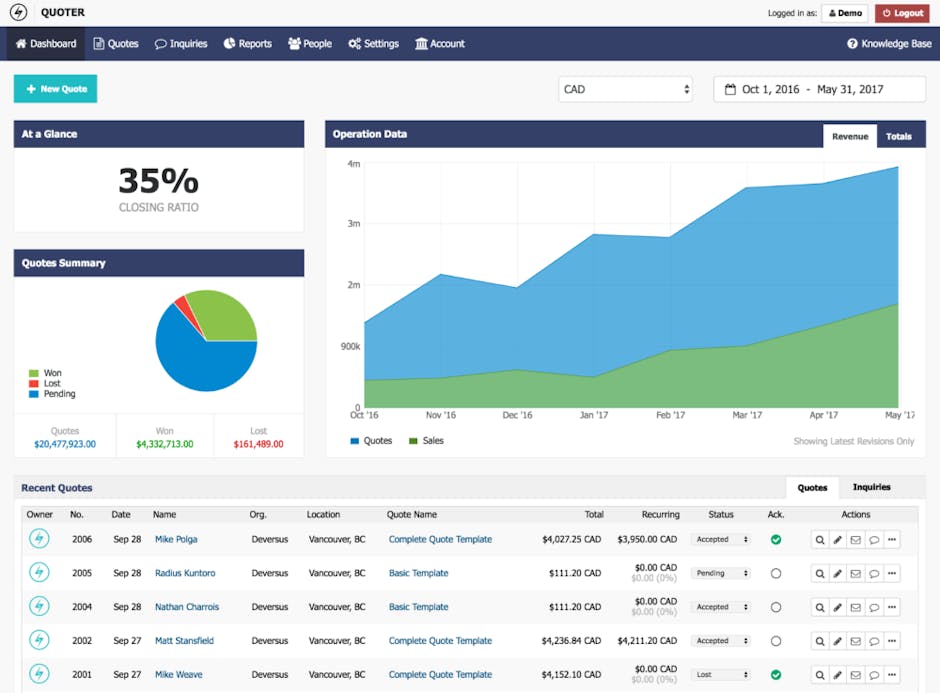Viewport: 940px width, 693px height.
Task: Click the New Quote button
Action: 55,89
